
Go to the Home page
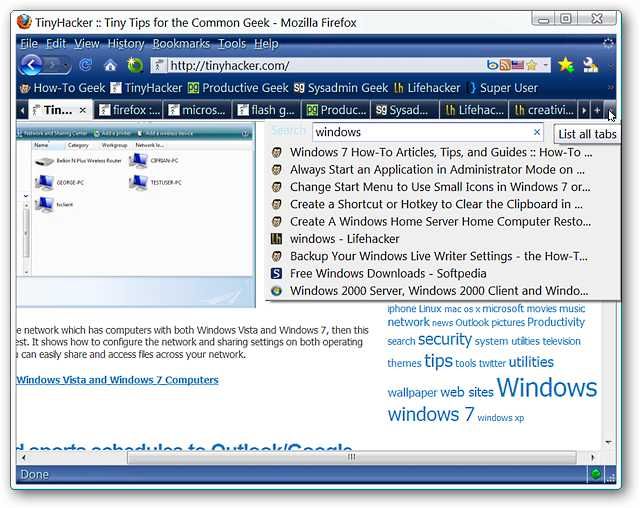[x=110, y=65]
